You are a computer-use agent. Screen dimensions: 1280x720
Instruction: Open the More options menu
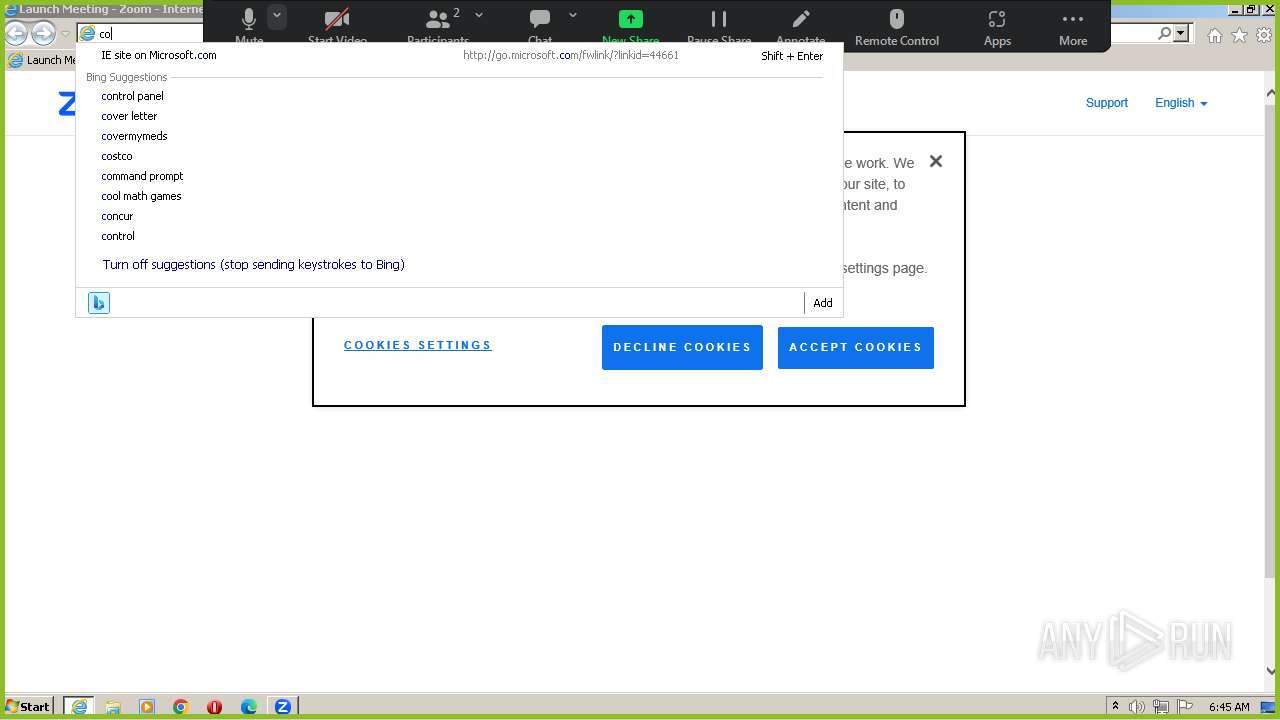(x=1073, y=27)
